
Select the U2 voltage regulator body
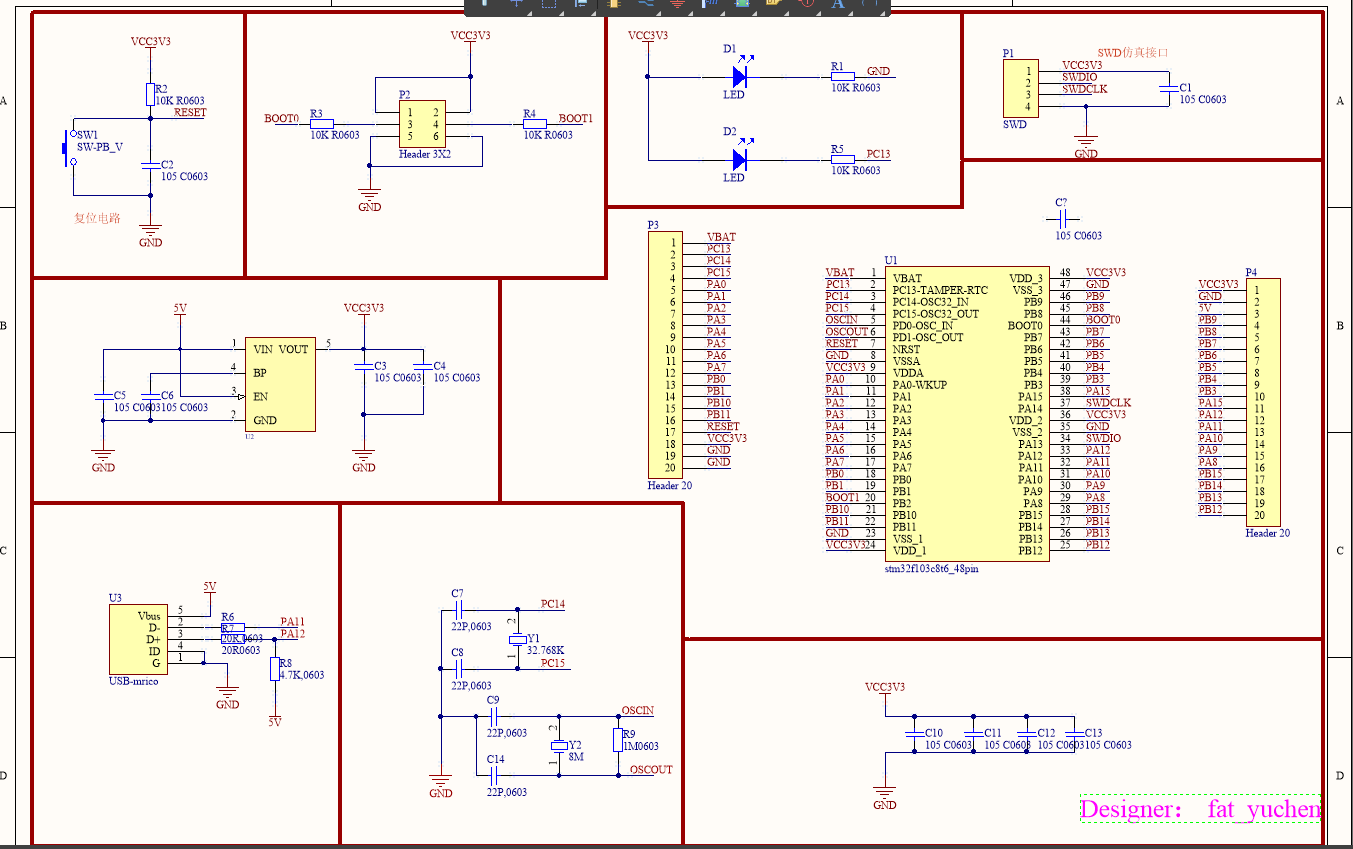[280, 384]
